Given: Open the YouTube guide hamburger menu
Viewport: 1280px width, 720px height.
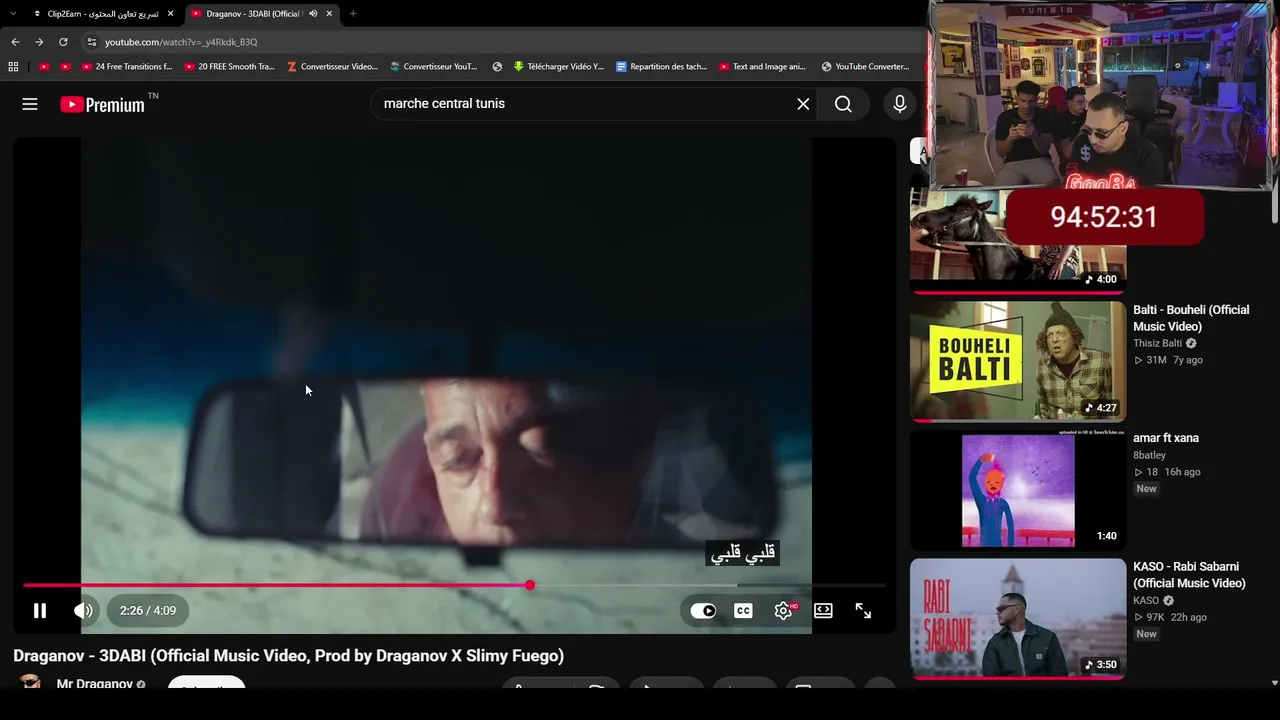Looking at the screenshot, I should point(30,104).
